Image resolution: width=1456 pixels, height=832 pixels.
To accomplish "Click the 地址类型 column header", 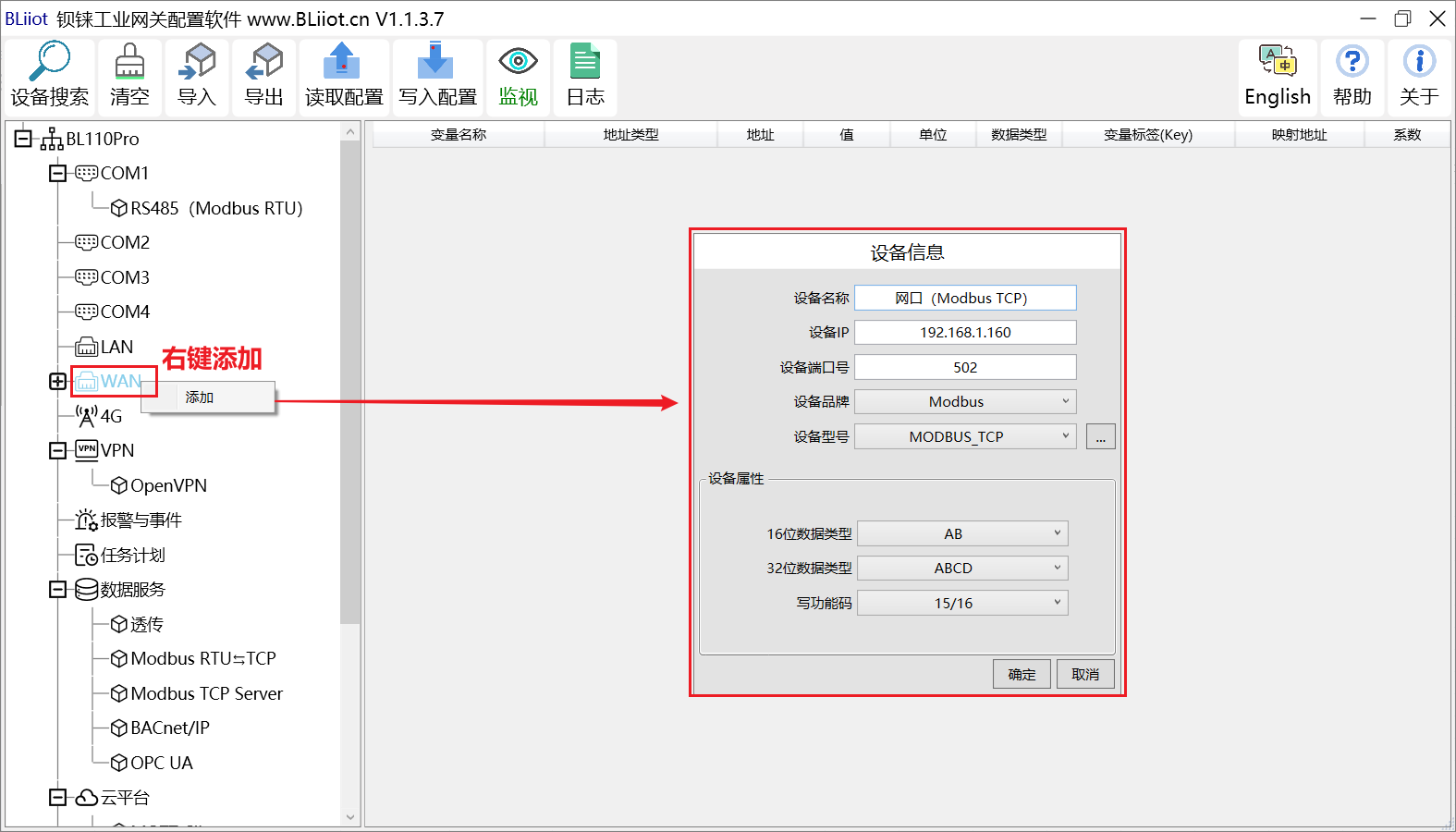I will 631,135.
